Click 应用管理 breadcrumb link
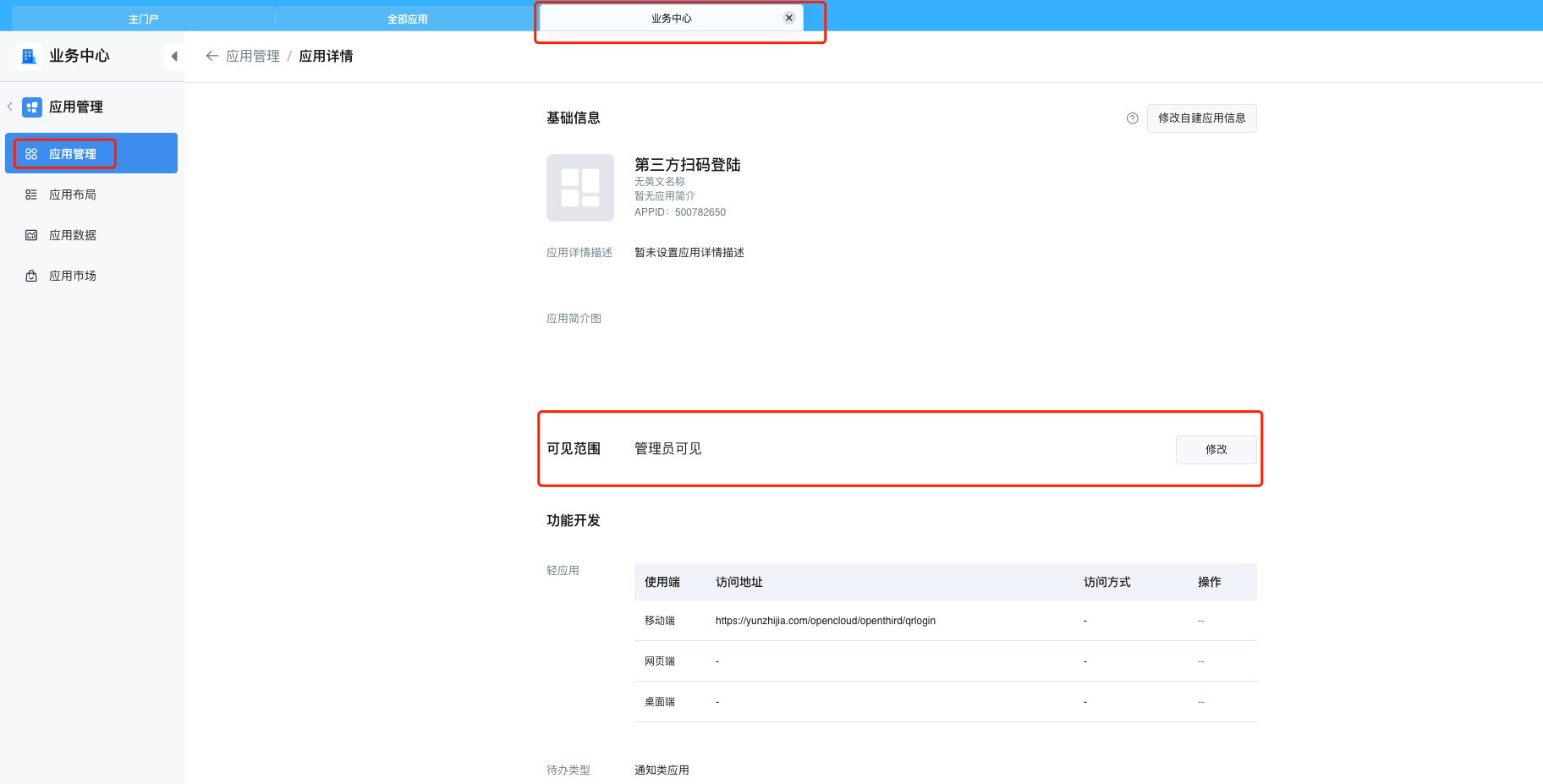This screenshot has height=784, width=1543. [253, 56]
